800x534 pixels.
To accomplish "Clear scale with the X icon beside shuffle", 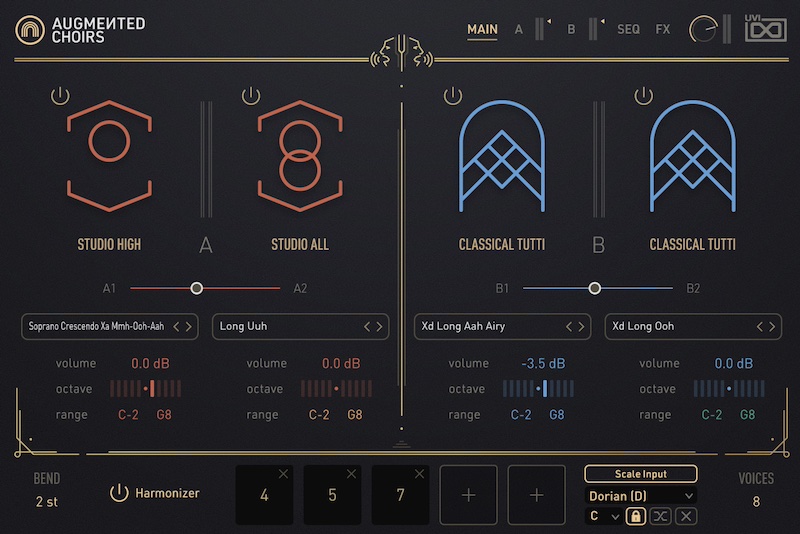I will coord(686,517).
